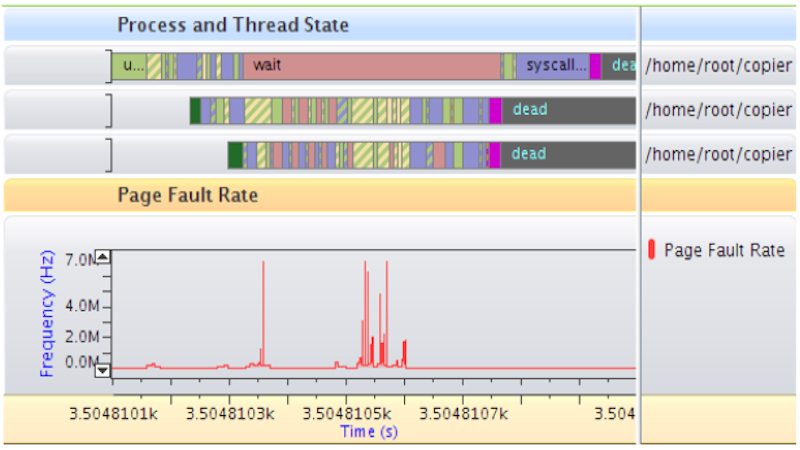This screenshot has width=800, height=450.
Task: Click the 'dead' segment in third thread row
Action: 568,155
